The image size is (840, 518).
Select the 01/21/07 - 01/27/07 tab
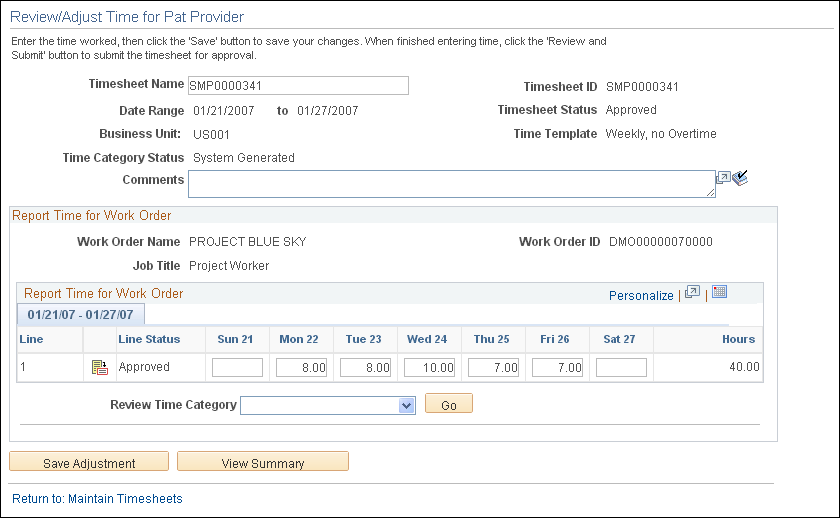[x=80, y=314]
